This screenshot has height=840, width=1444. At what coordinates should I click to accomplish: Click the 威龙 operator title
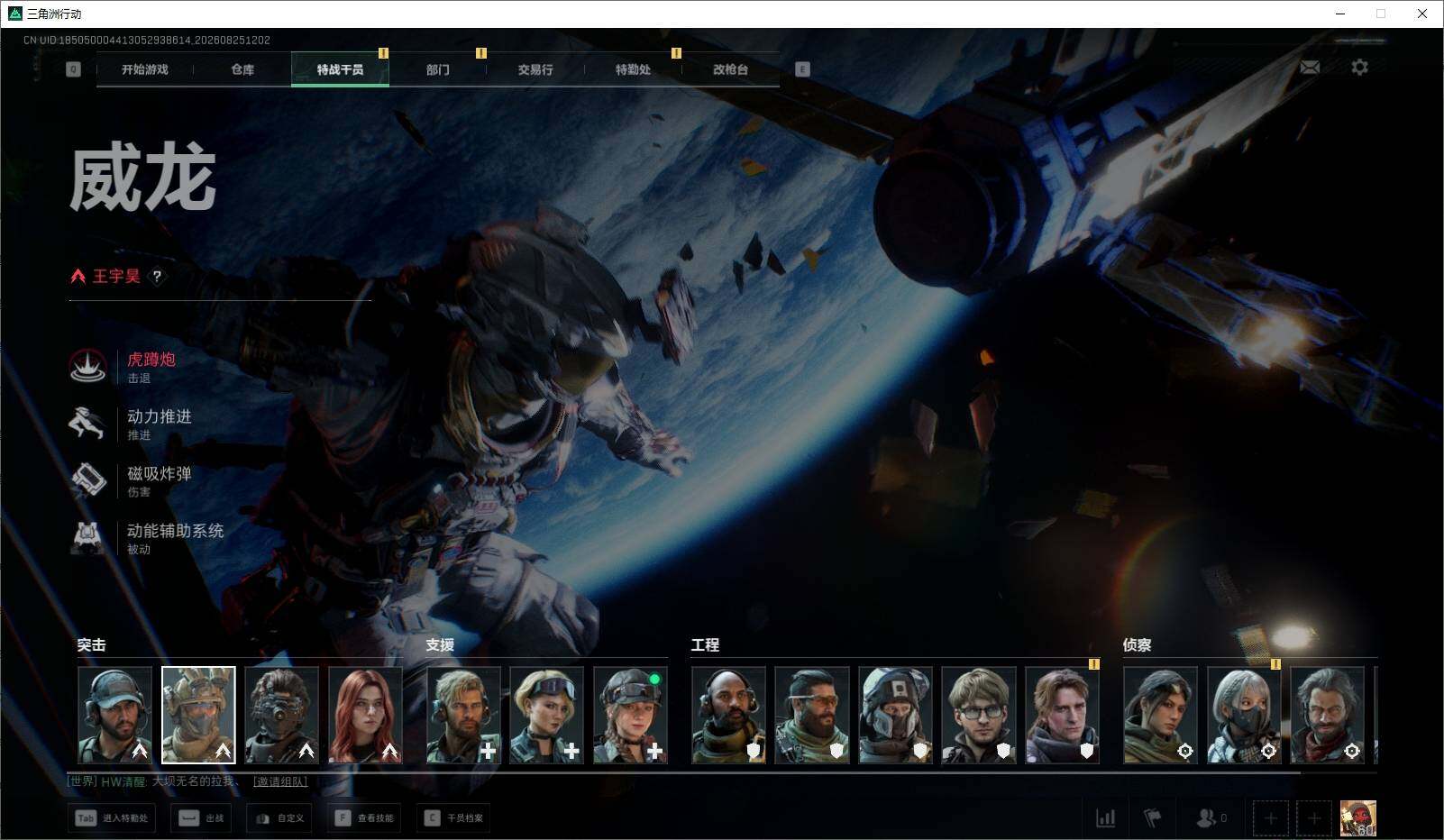click(142, 179)
